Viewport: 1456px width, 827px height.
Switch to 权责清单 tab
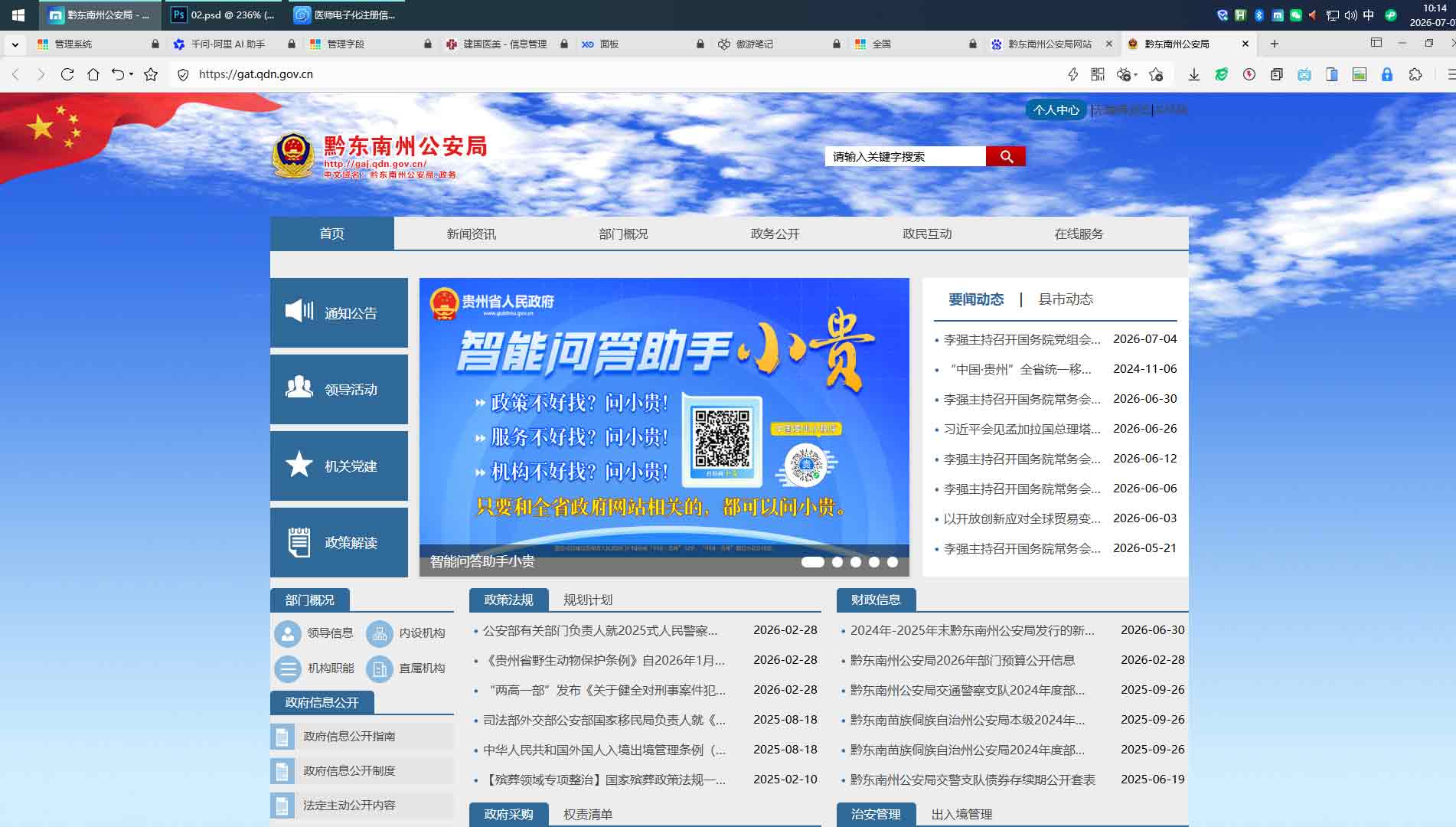(588, 814)
